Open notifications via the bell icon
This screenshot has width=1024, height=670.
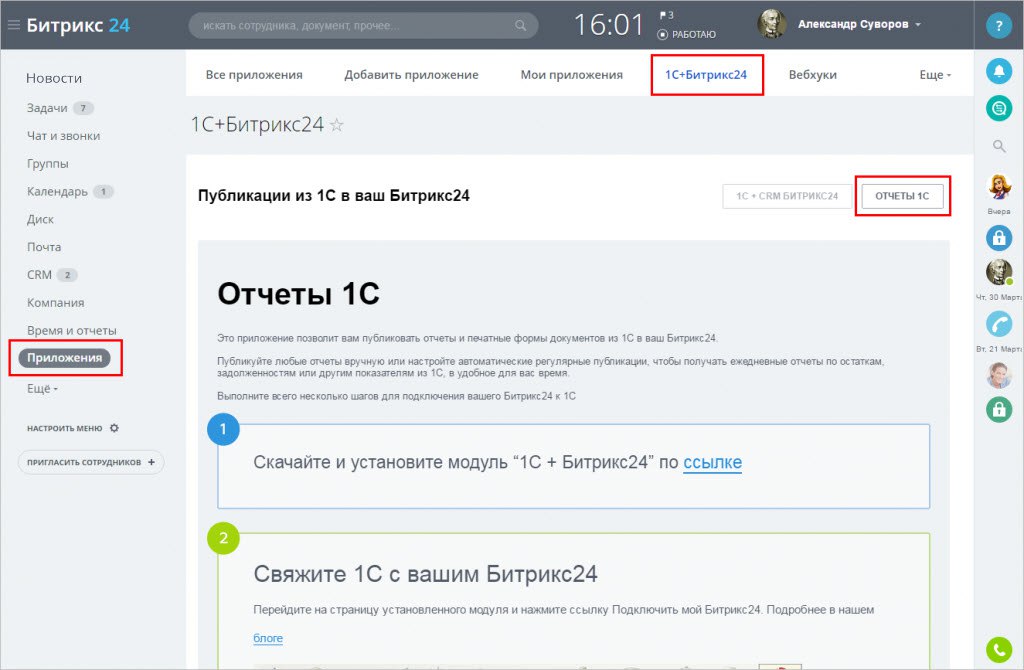click(x=999, y=71)
